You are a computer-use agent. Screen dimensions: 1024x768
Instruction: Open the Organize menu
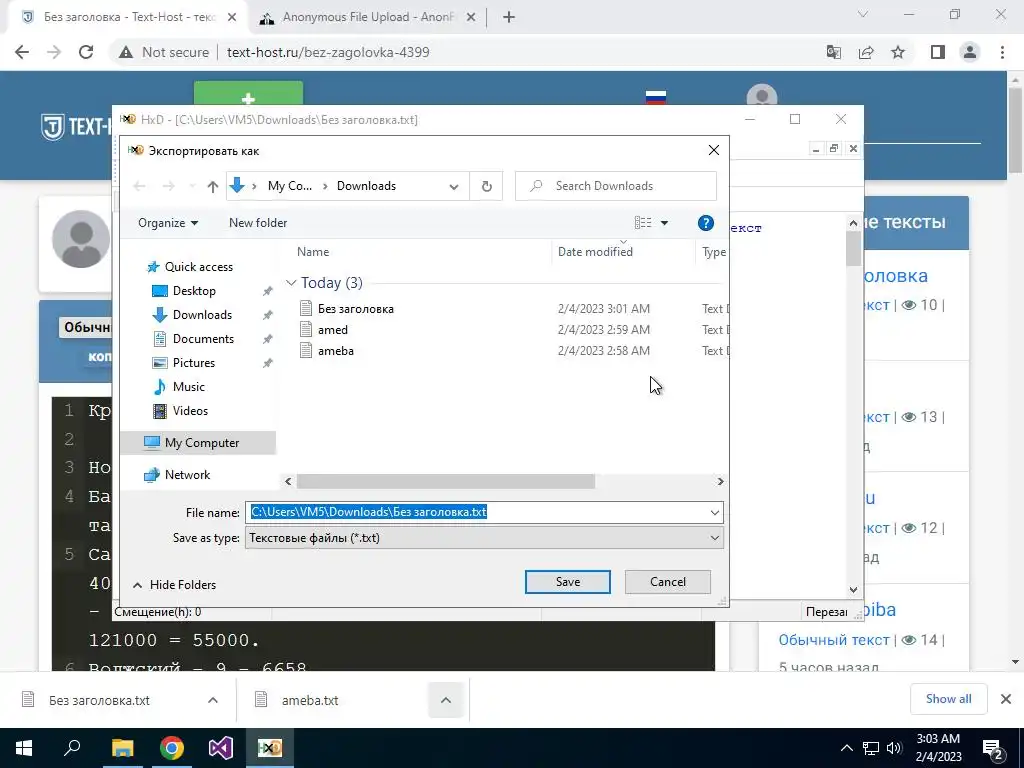click(x=168, y=223)
